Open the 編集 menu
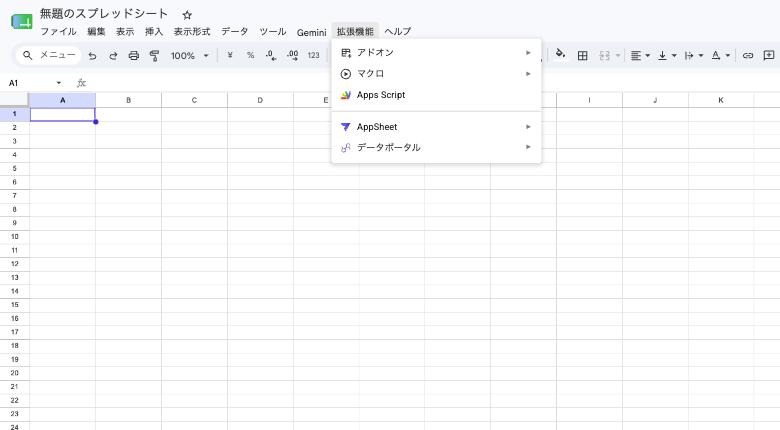This screenshot has height=430, width=780. click(x=96, y=31)
